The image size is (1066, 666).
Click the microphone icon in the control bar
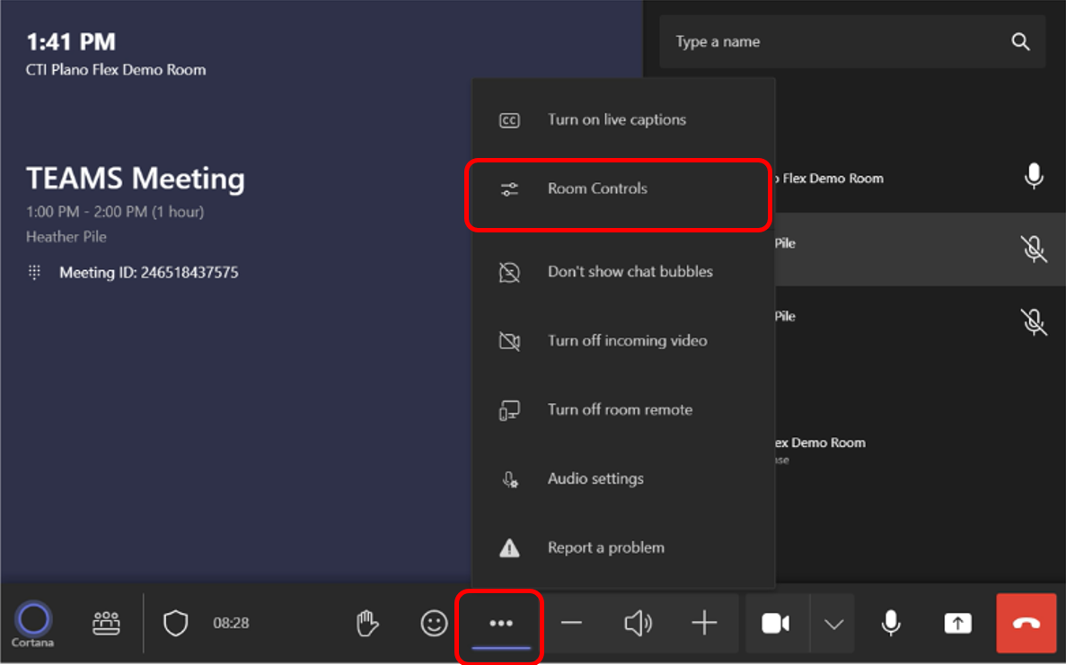tap(890, 622)
